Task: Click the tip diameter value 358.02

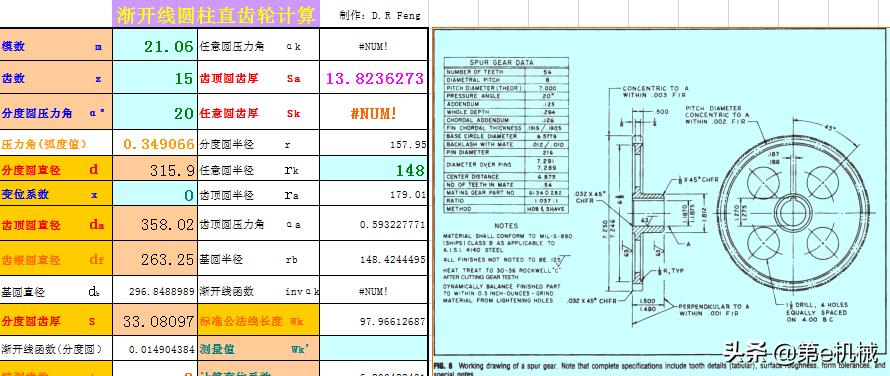Action: click(x=155, y=224)
